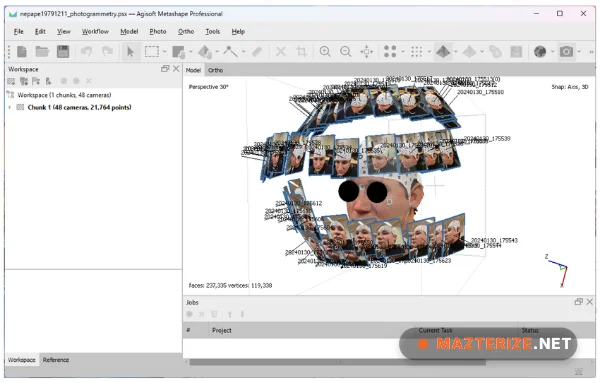Click Add Marker flag icon in Workspace toolbar

pyautogui.click(x=36, y=81)
